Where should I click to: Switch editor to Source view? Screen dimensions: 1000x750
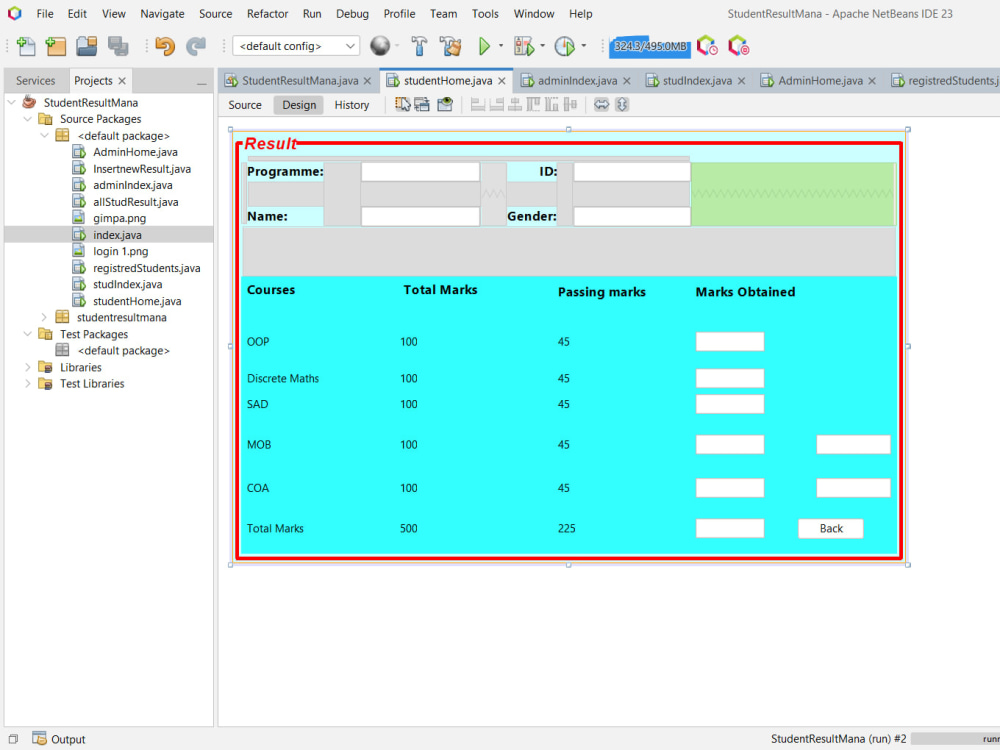pos(245,105)
